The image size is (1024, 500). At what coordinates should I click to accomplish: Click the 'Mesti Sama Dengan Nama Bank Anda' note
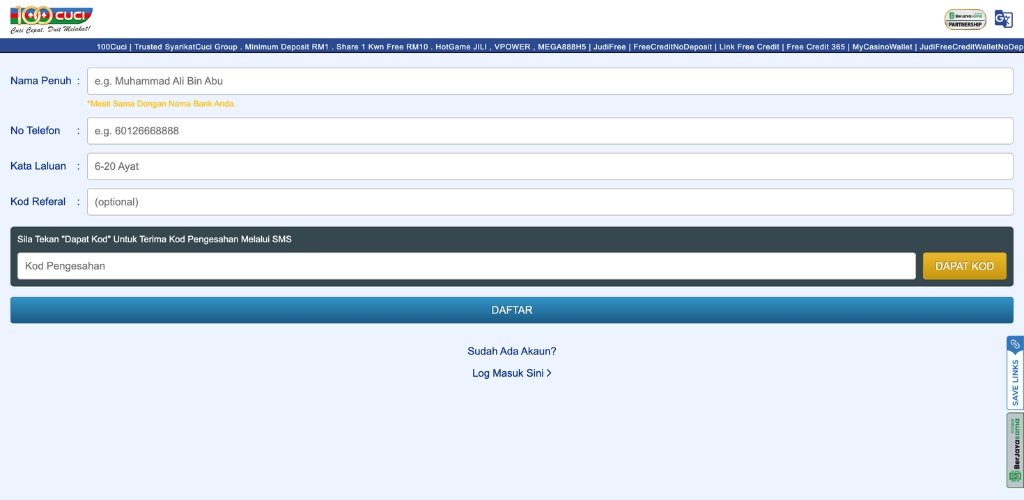click(x=161, y=104)
